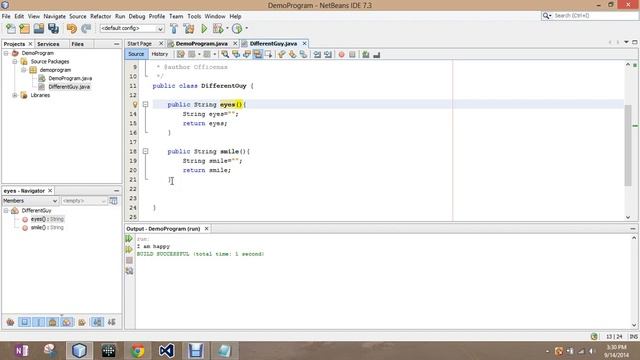The height and width of the screenshot is (360, 640).
Task: Click the red Start Macro Recording icon
Action: [342, 54]
